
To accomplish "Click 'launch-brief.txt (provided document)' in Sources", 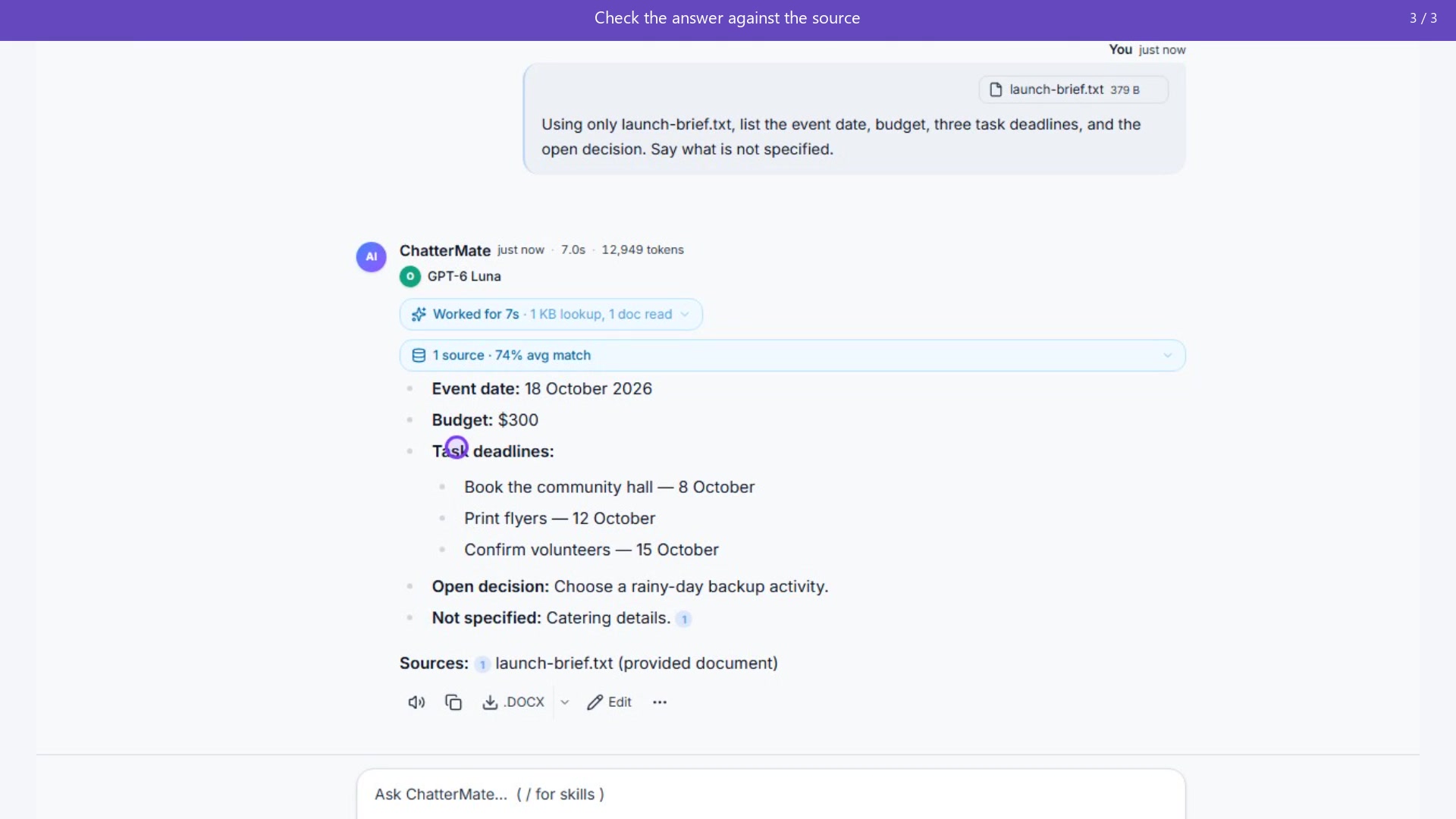I will tap(636, 663).
